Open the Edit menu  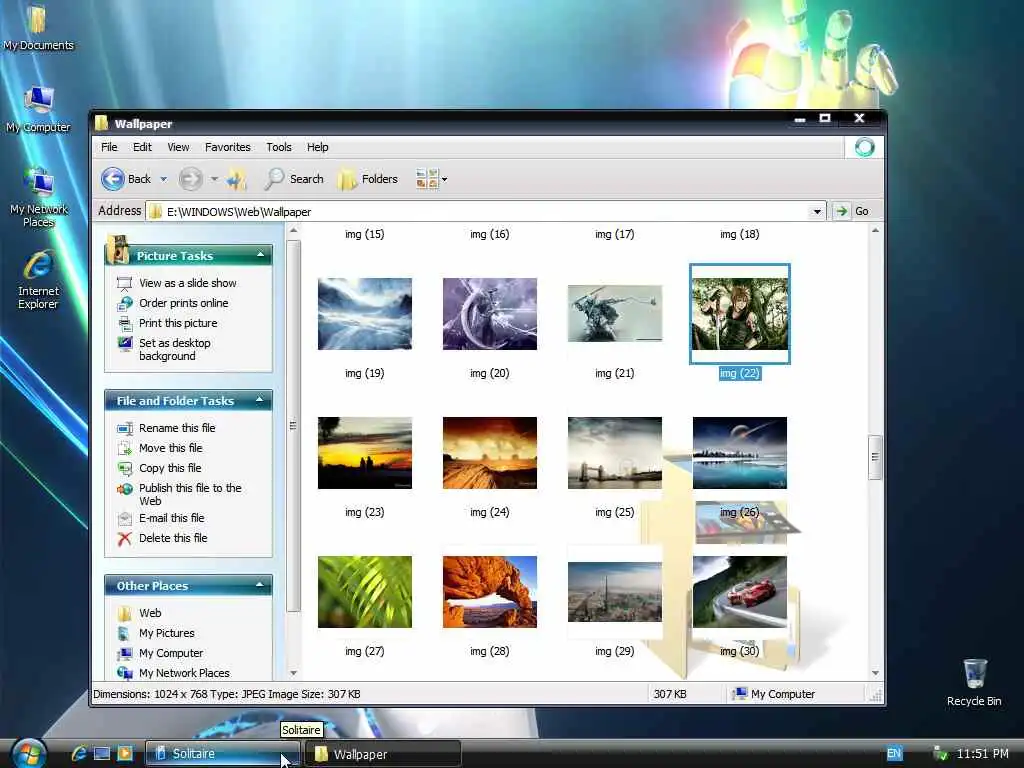click(142, 147)
